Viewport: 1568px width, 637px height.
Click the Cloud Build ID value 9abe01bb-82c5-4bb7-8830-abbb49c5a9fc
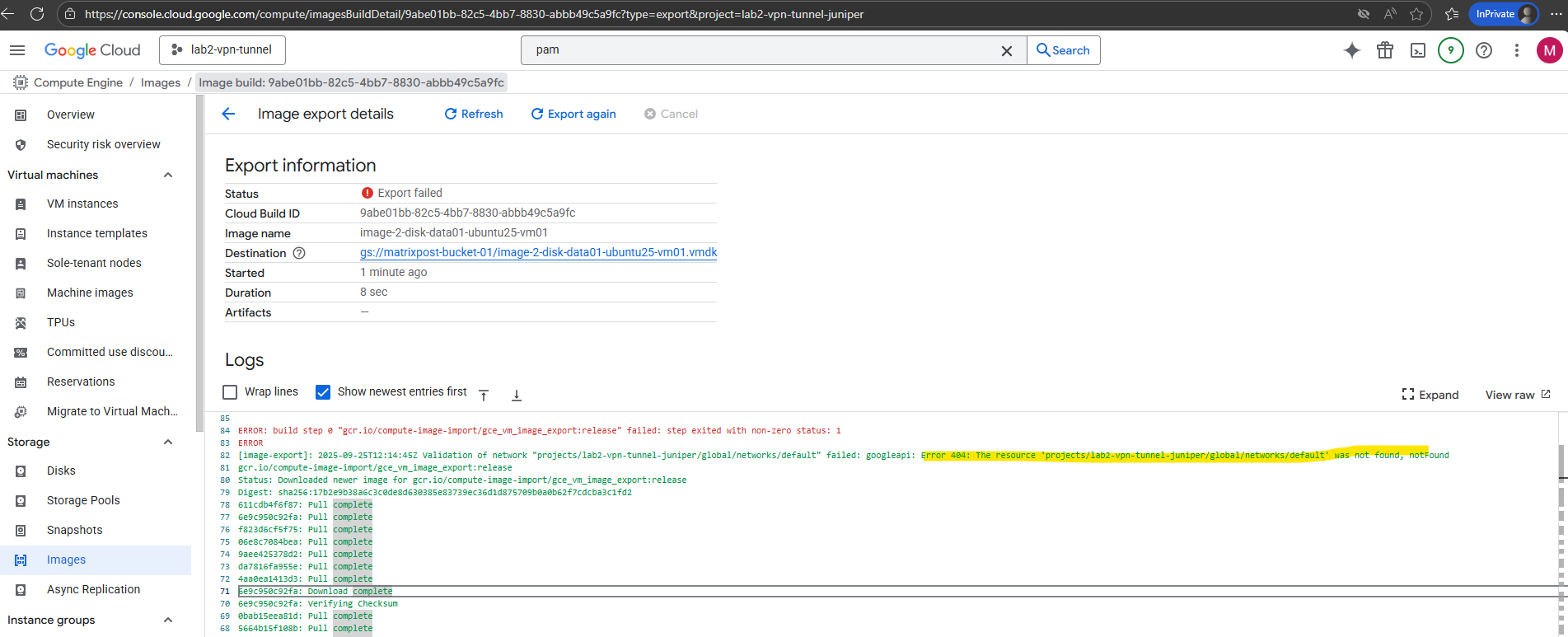[x=467, y=213]
